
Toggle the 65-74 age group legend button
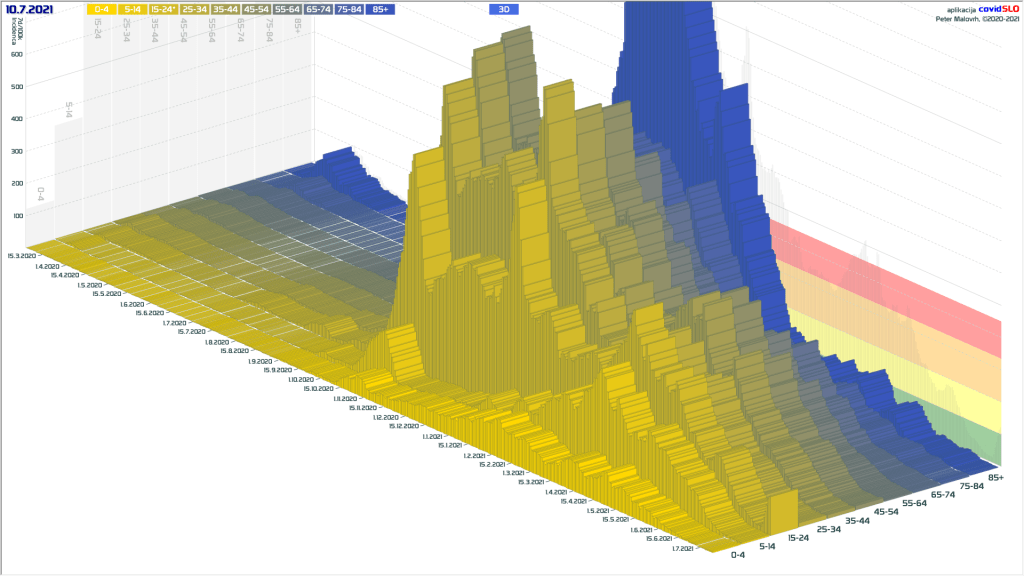pyautogui.click(x=318, y=8)
